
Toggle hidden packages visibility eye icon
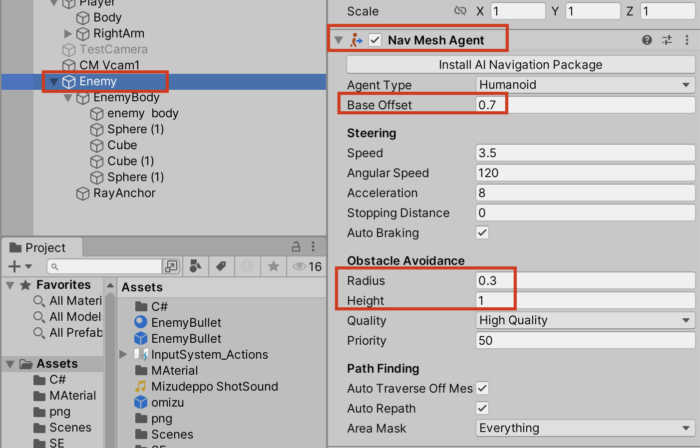298,267
